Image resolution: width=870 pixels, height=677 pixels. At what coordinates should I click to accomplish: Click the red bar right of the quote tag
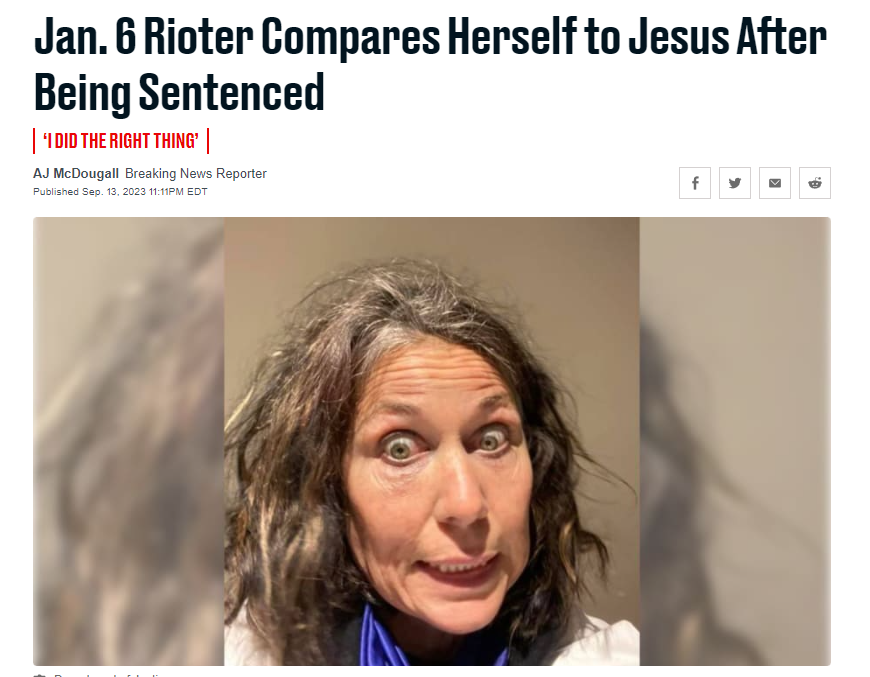pyautogui.click(x=208, y=141)
